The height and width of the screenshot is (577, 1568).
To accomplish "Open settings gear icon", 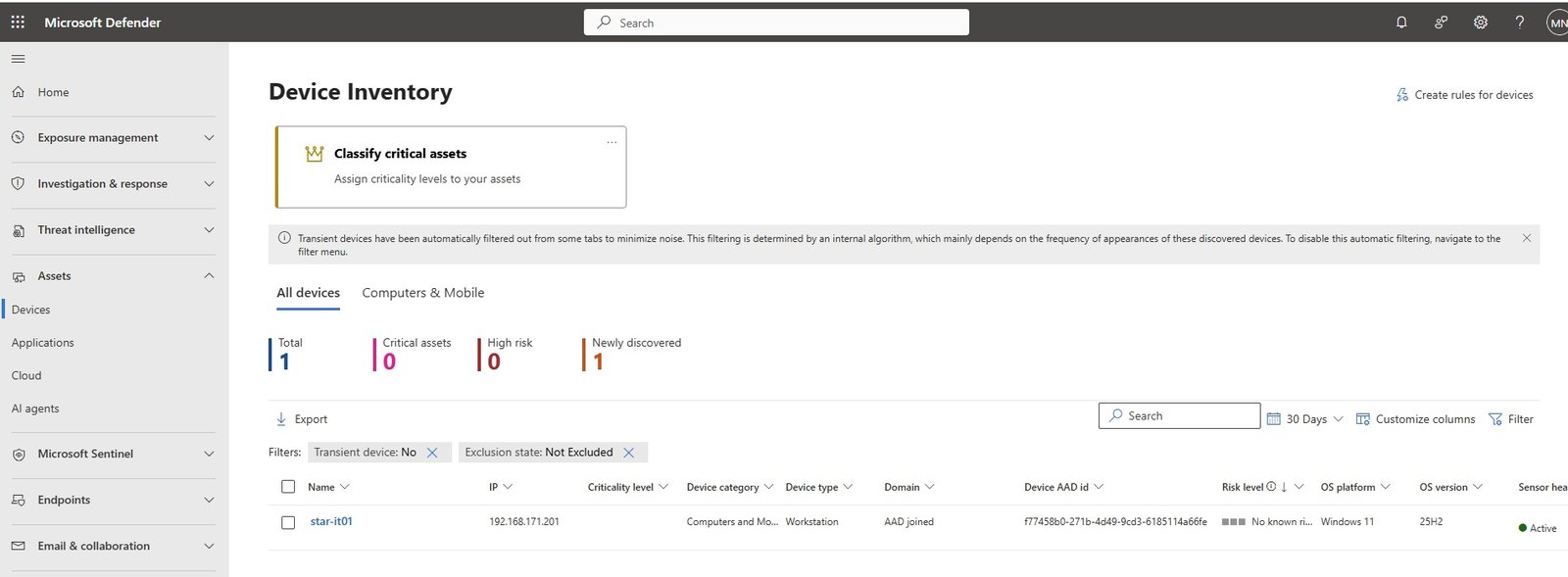I will pyautogui.click(x=1481, y=23).
